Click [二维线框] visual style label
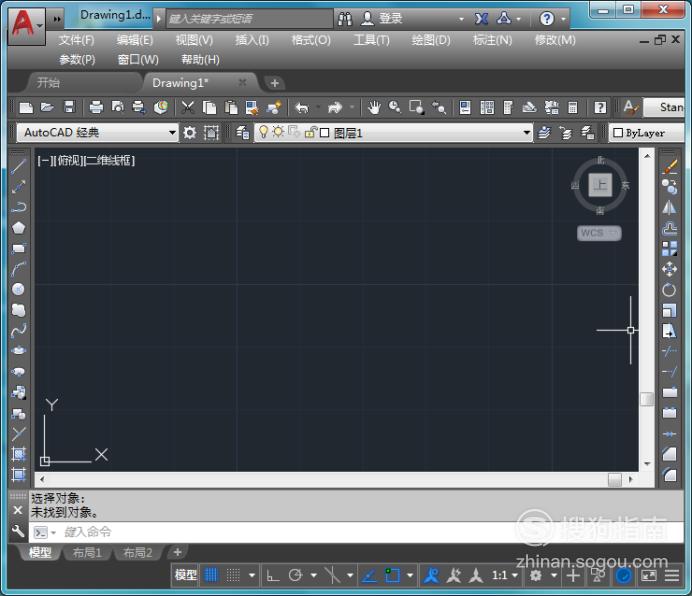 (x=110, y=160)
